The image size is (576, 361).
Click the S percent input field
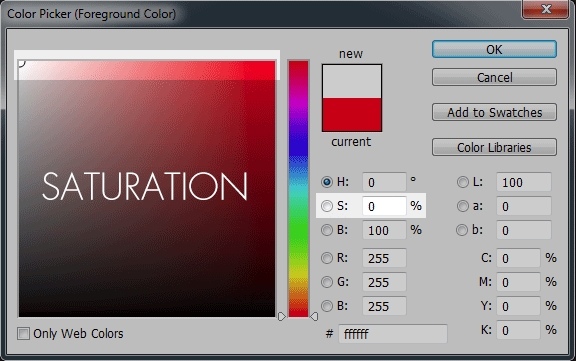click(384, 206)
